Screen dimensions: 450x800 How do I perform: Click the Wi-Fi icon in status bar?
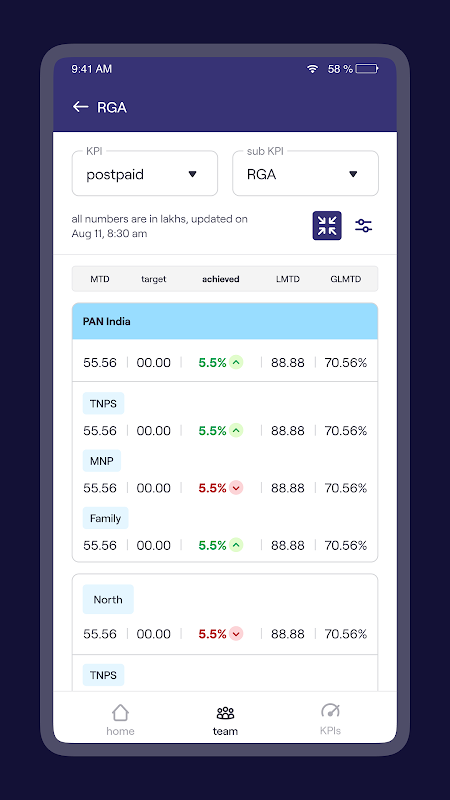click(x=313, y=69)
